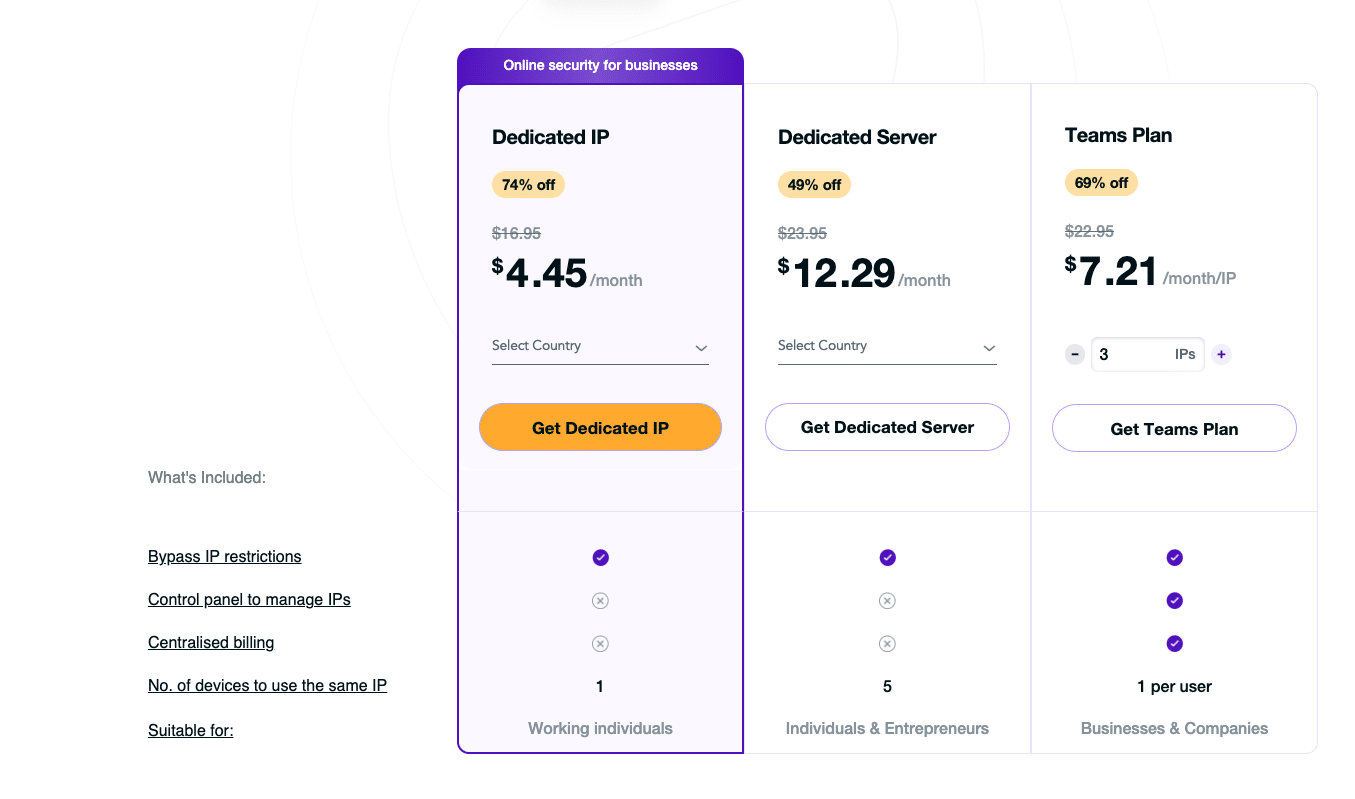Click Dedicated Server's Bypass IP restrictions checkmark

point(887,557)
